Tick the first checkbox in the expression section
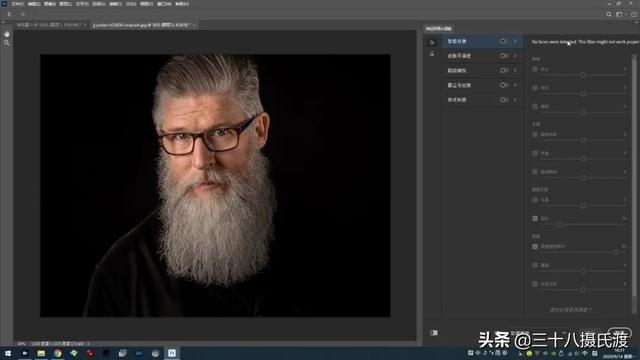The height and width of the screenshot is (360, 640). [535, 69]
